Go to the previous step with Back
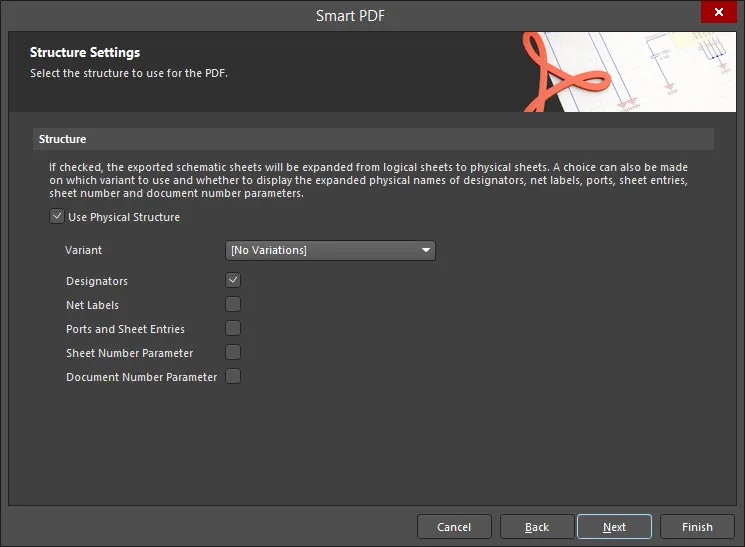This screenshot has width=745, height=547. coord(537,527)
